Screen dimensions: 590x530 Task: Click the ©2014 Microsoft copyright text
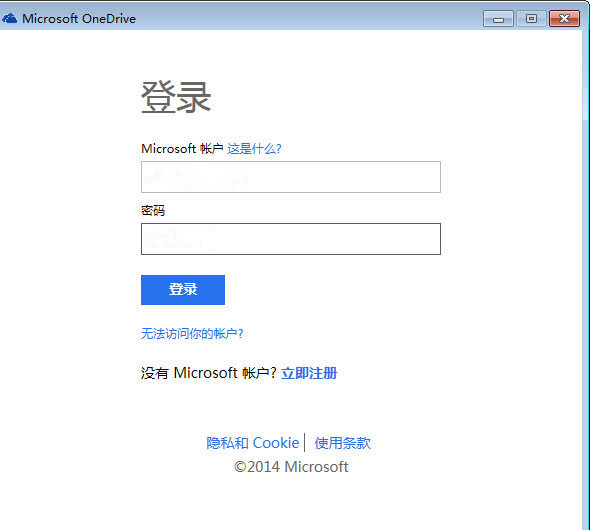point(291,467)
